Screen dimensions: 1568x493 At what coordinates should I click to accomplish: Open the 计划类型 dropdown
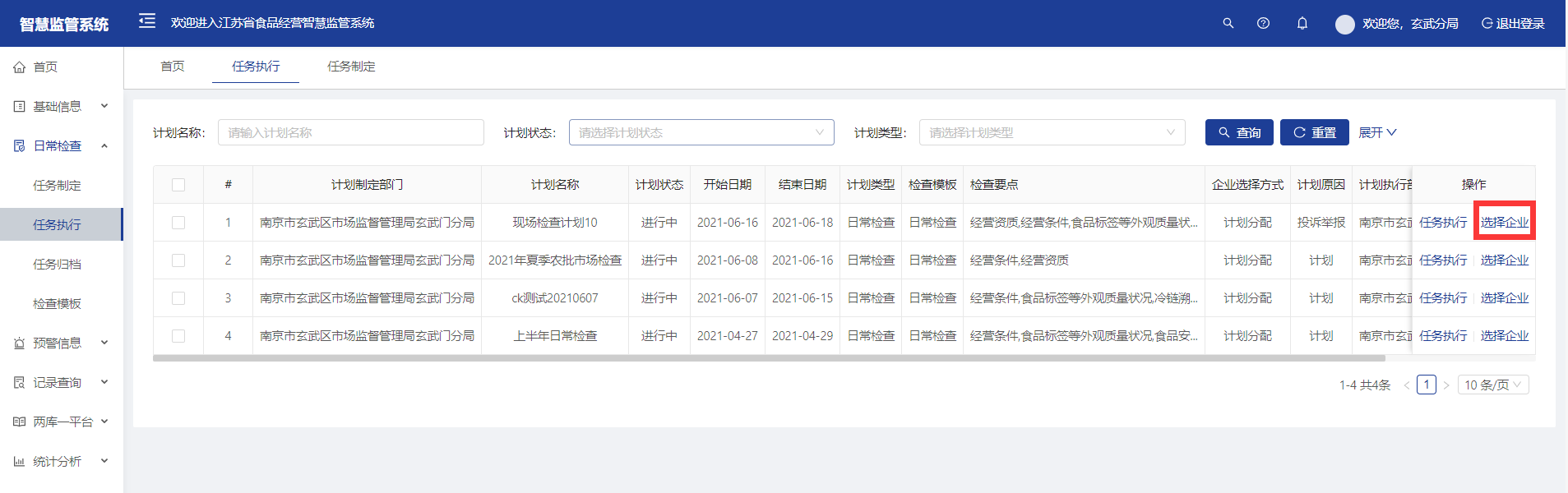[x=1052, y=132]
